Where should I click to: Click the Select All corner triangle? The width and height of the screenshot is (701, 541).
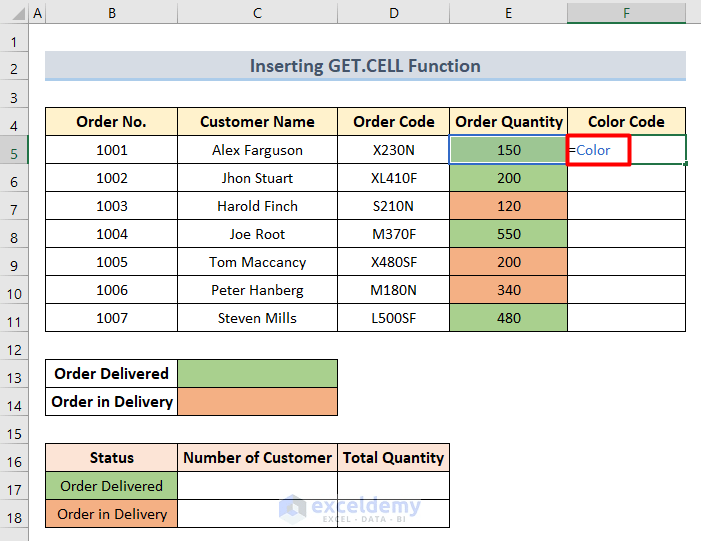coord(18,14)
